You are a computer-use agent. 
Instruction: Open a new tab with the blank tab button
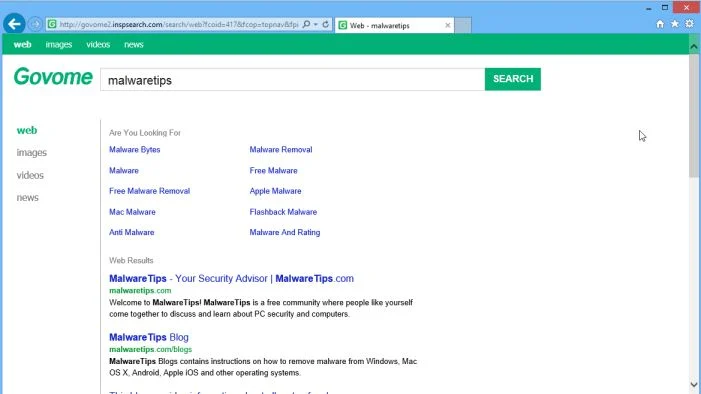(463, 25)
